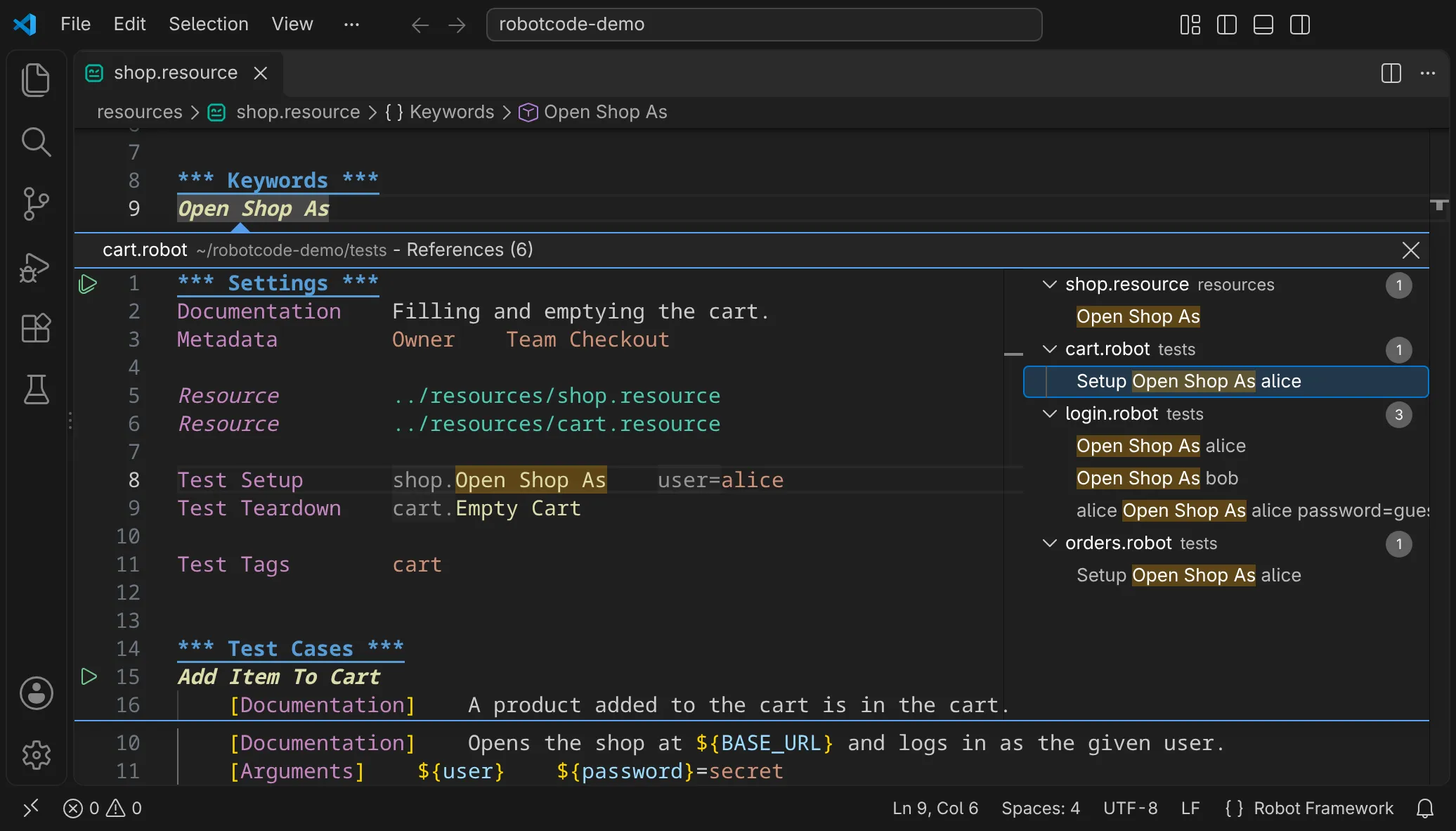Open the Source Control view icon
1456x831 pixels.
click(36, 204)
